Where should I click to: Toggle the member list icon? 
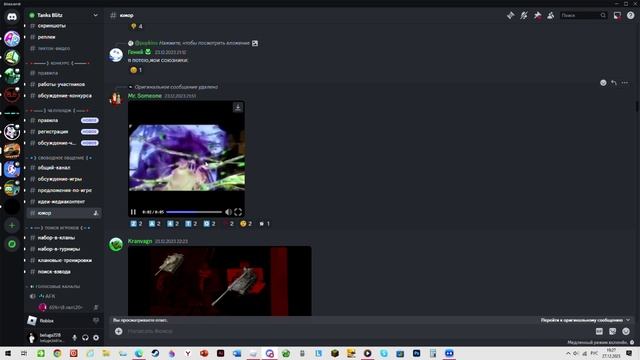point(551,16)
